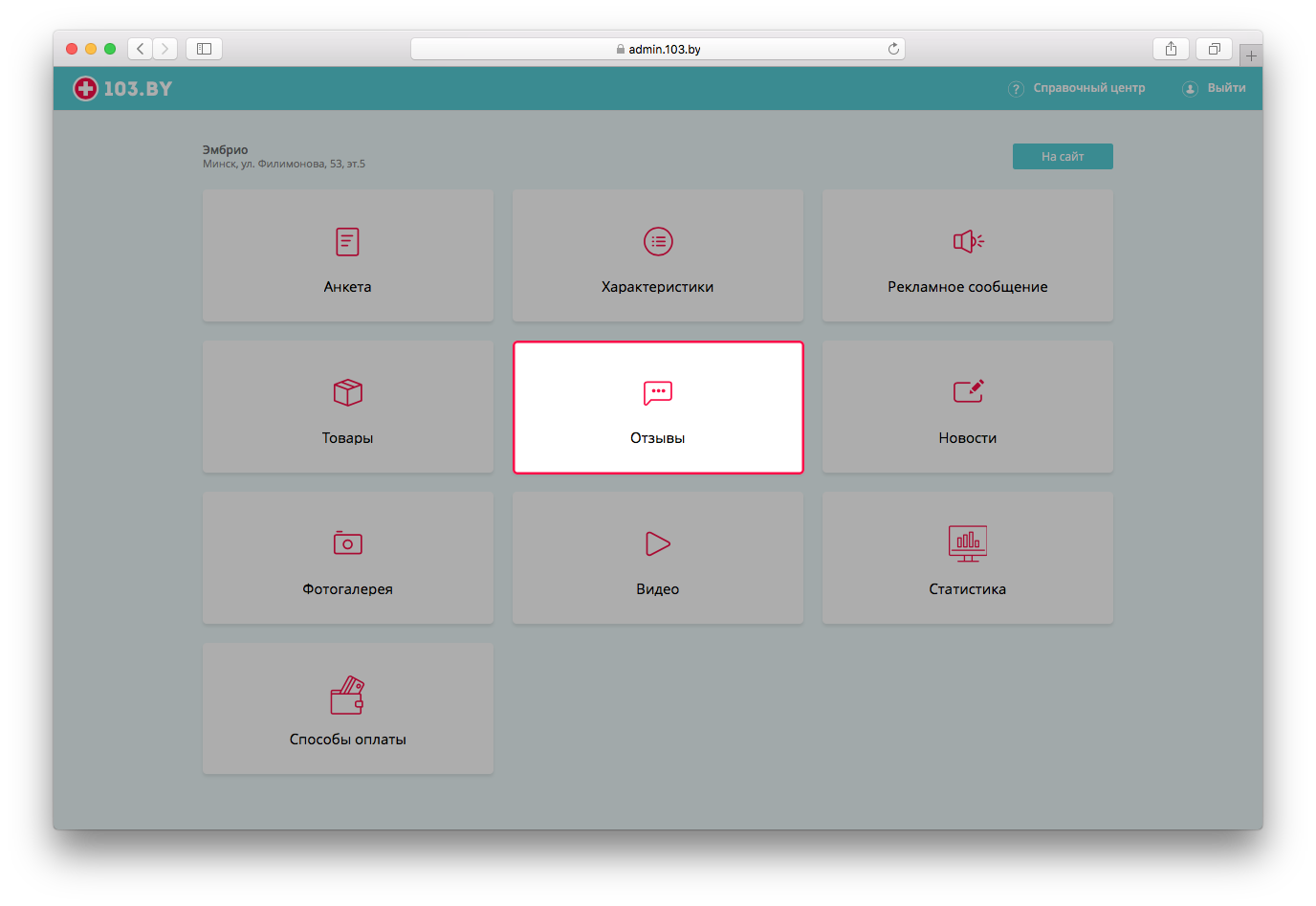Open the Фотогалерея label
Screen dimensions: 1316x906
point(347,589)
